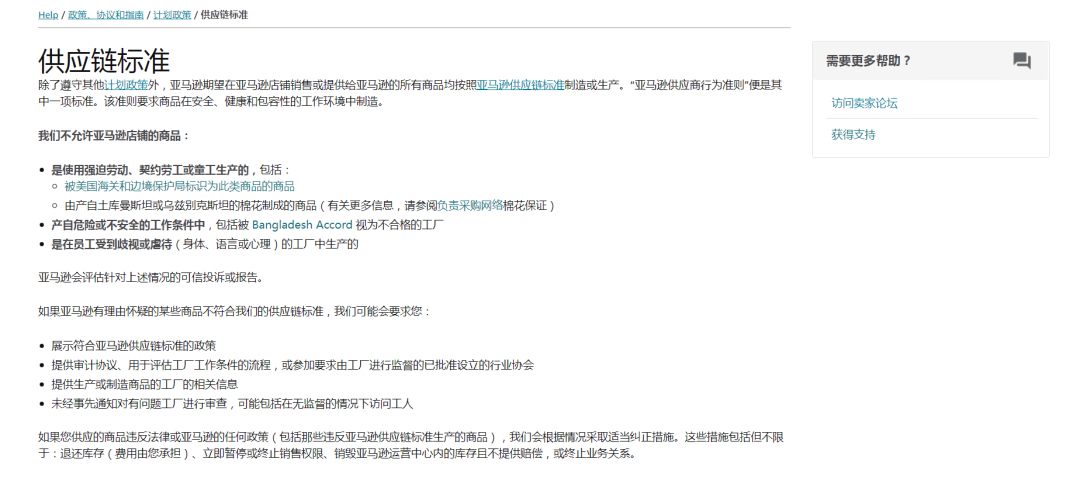
Task: Click bullet 展示符合亚马逊供应链标准的政策
Action: [134, 346]
